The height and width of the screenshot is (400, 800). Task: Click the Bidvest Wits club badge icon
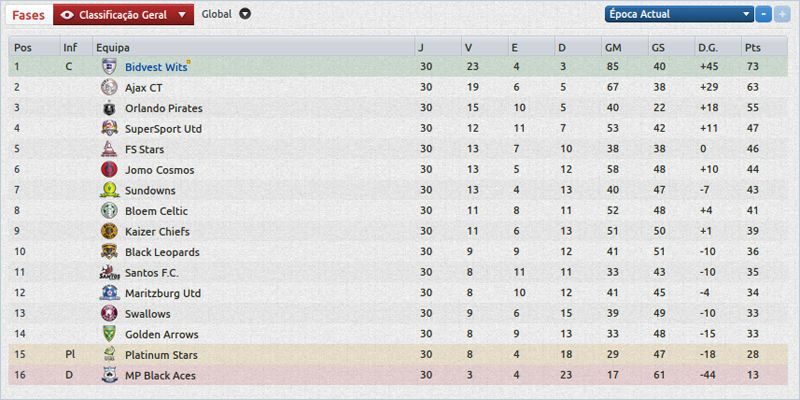[109, 67]
